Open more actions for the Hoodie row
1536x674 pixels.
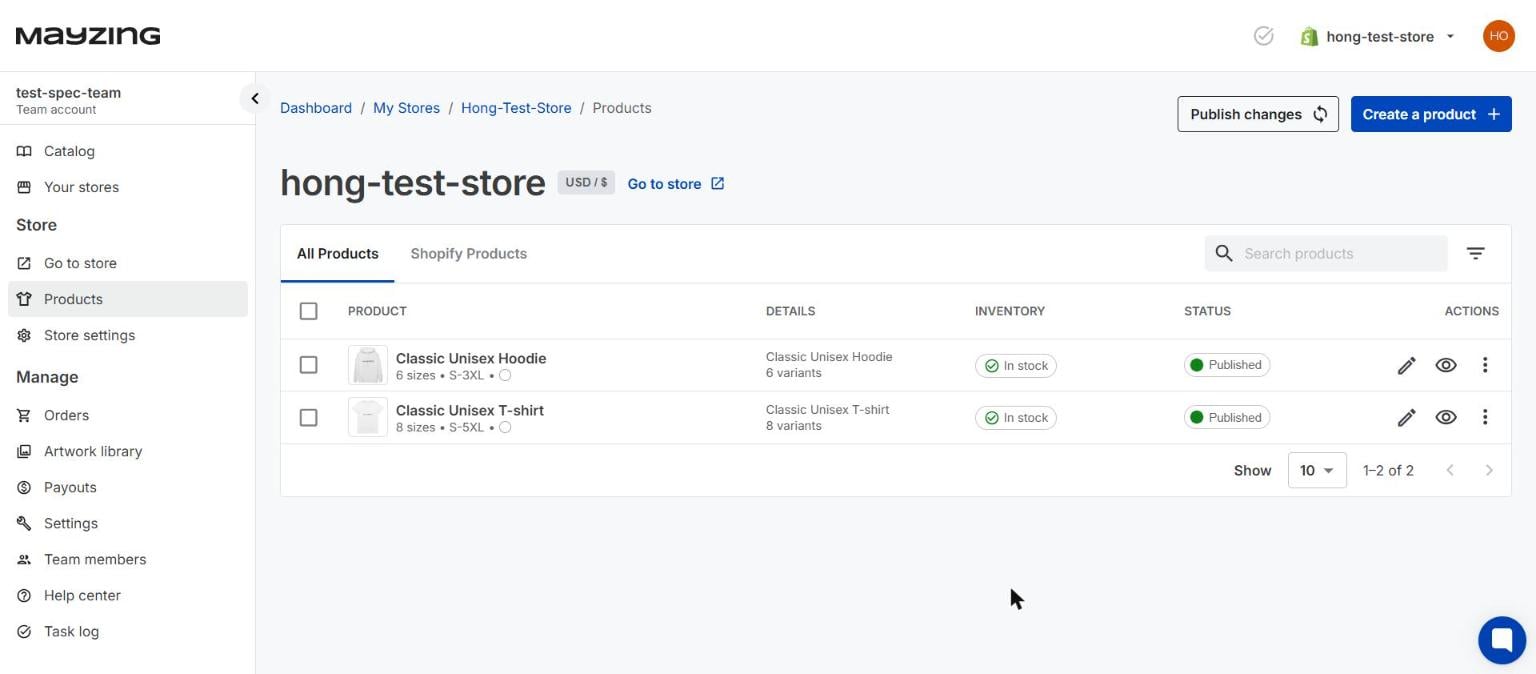point(1485,365)
